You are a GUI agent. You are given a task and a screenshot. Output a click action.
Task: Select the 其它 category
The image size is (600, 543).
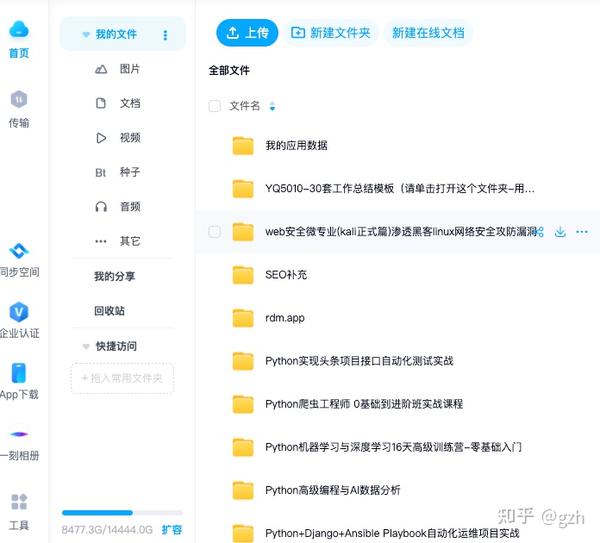coord(117,241)
